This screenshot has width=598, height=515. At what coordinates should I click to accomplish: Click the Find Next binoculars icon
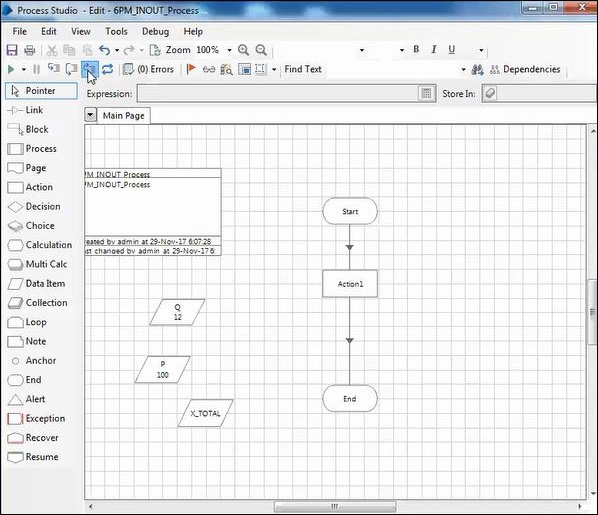coord(477,69)
